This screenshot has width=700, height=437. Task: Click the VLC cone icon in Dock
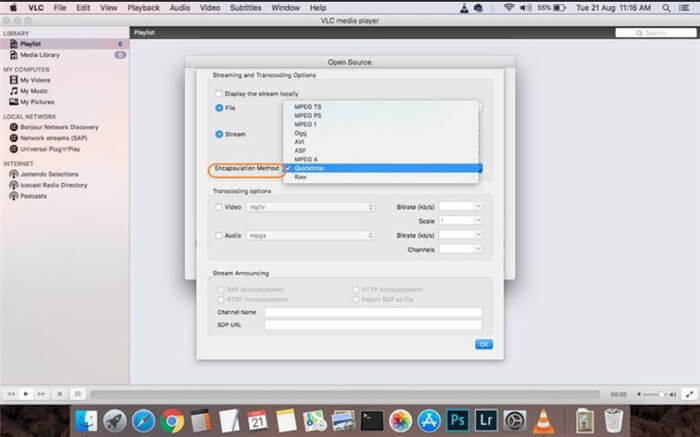[543, 419]
